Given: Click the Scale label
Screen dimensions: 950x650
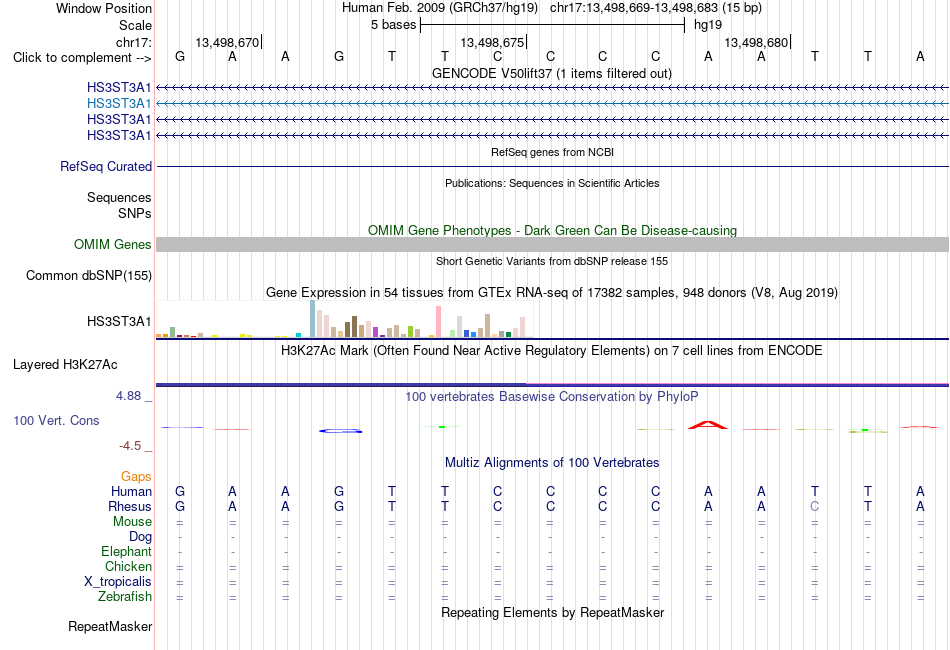Looking at the screenshot, I should pyautogui.click(x=136, y=25).
